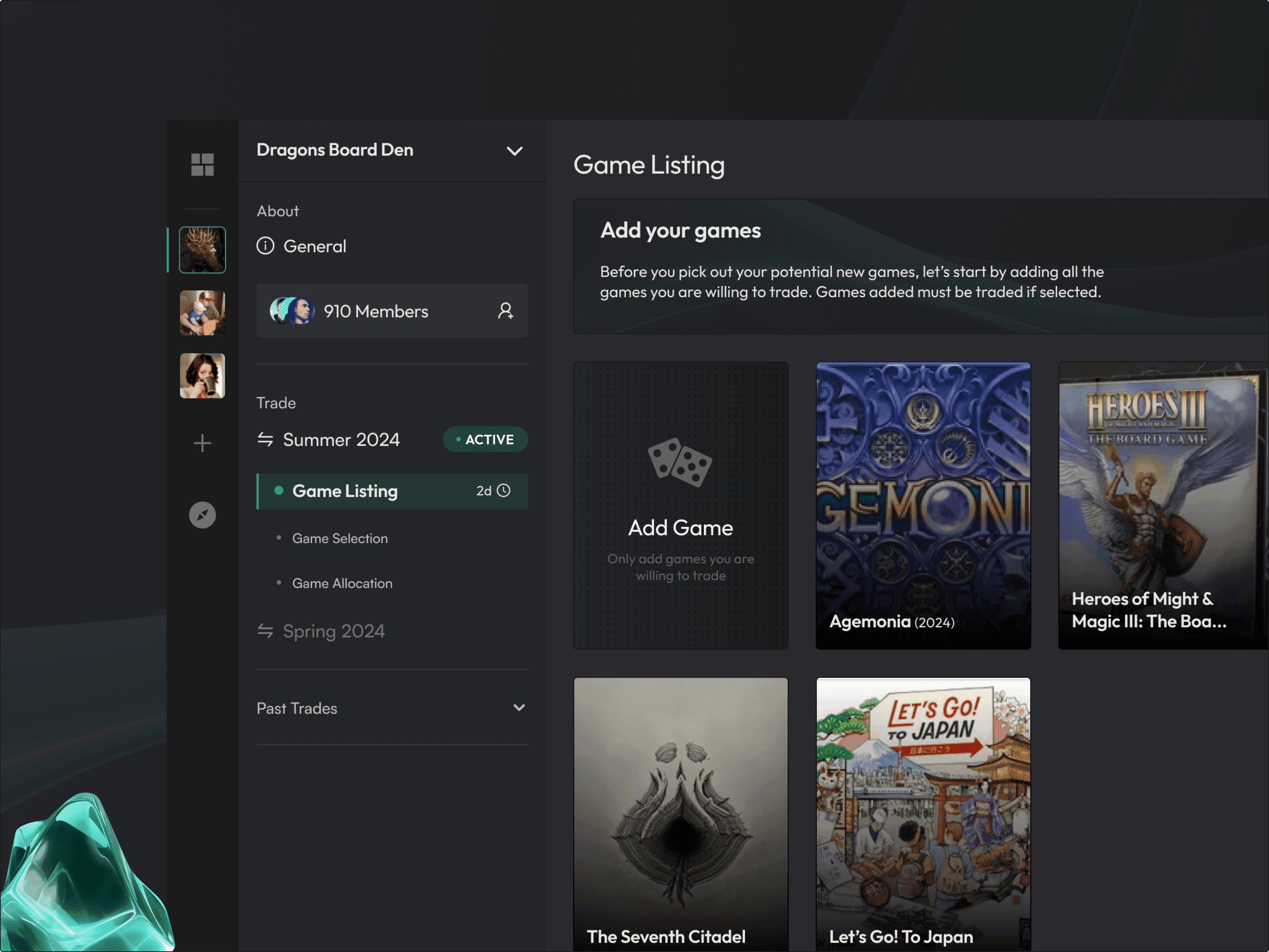Image resolution: width=1269 pixels, height=952 pixels.
Task: Open the dashboard grid icon
Action: point(202,165)
